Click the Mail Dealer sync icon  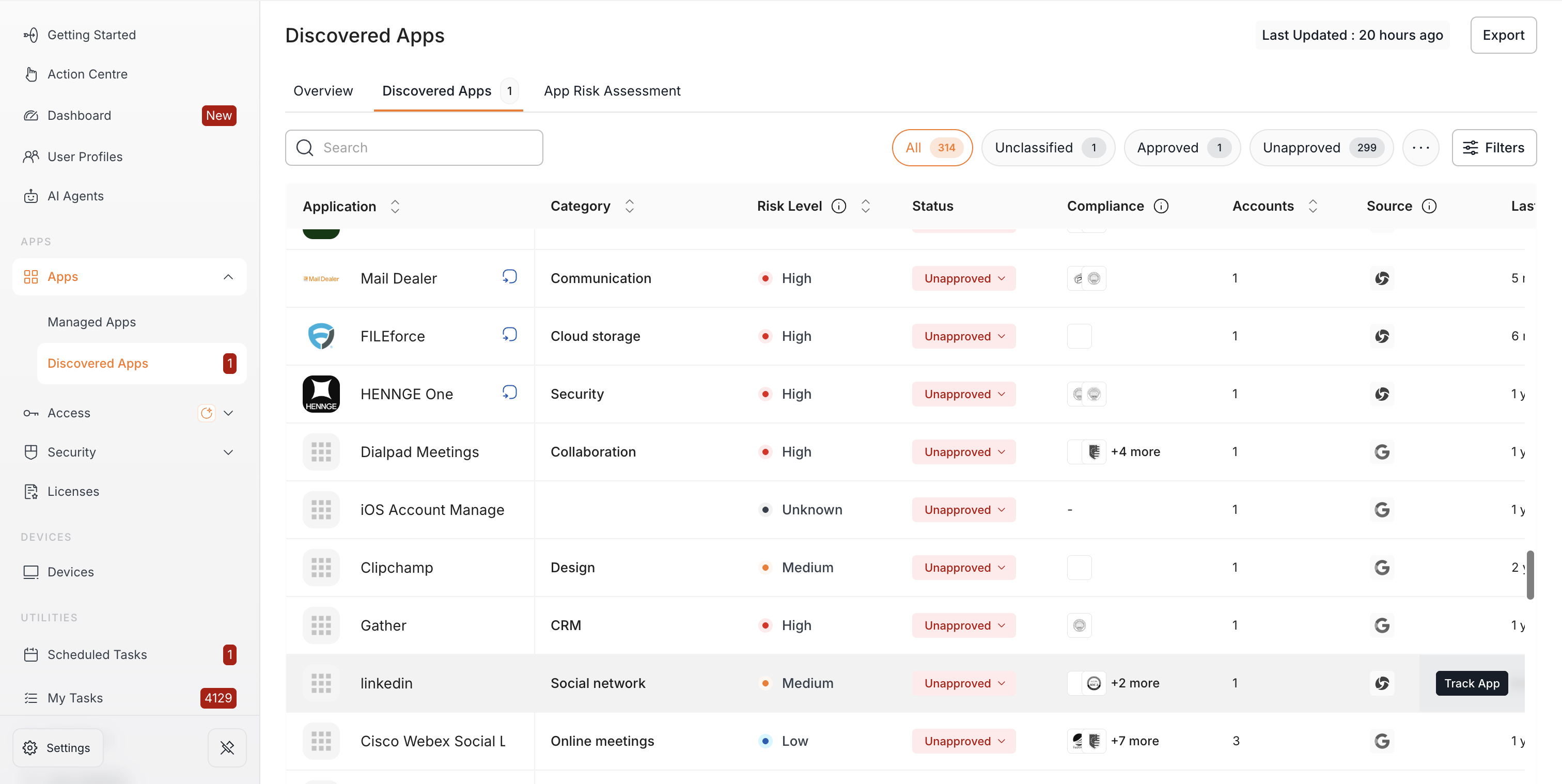[509, 277]
